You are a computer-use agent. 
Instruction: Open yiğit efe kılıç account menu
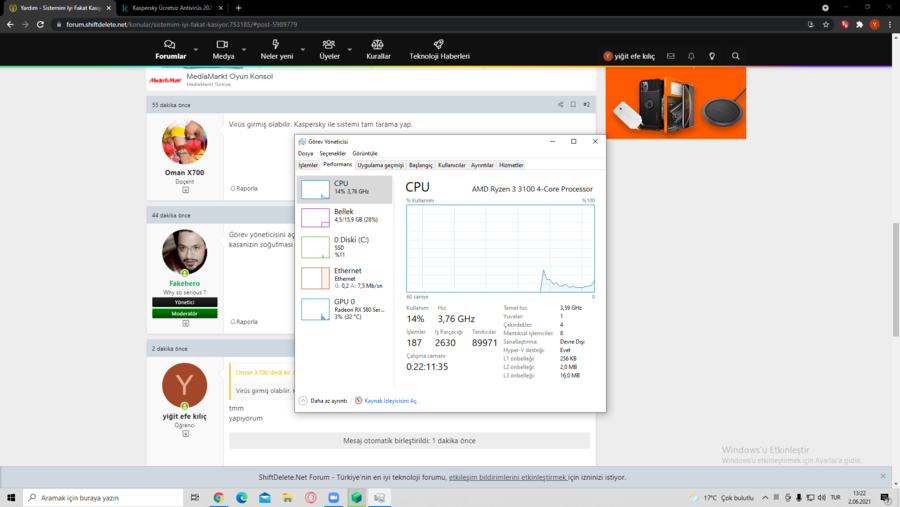pos(629,56)
